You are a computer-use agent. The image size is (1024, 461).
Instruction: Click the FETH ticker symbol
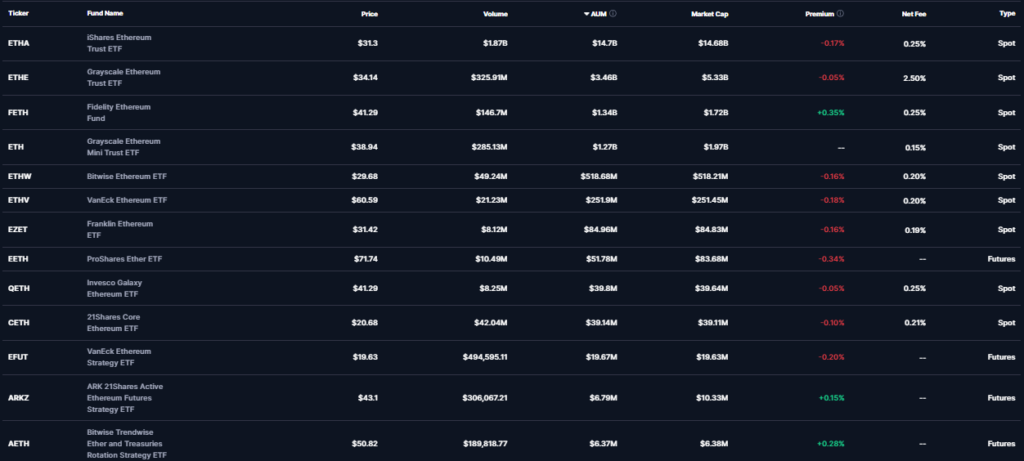tap(19, 113)
